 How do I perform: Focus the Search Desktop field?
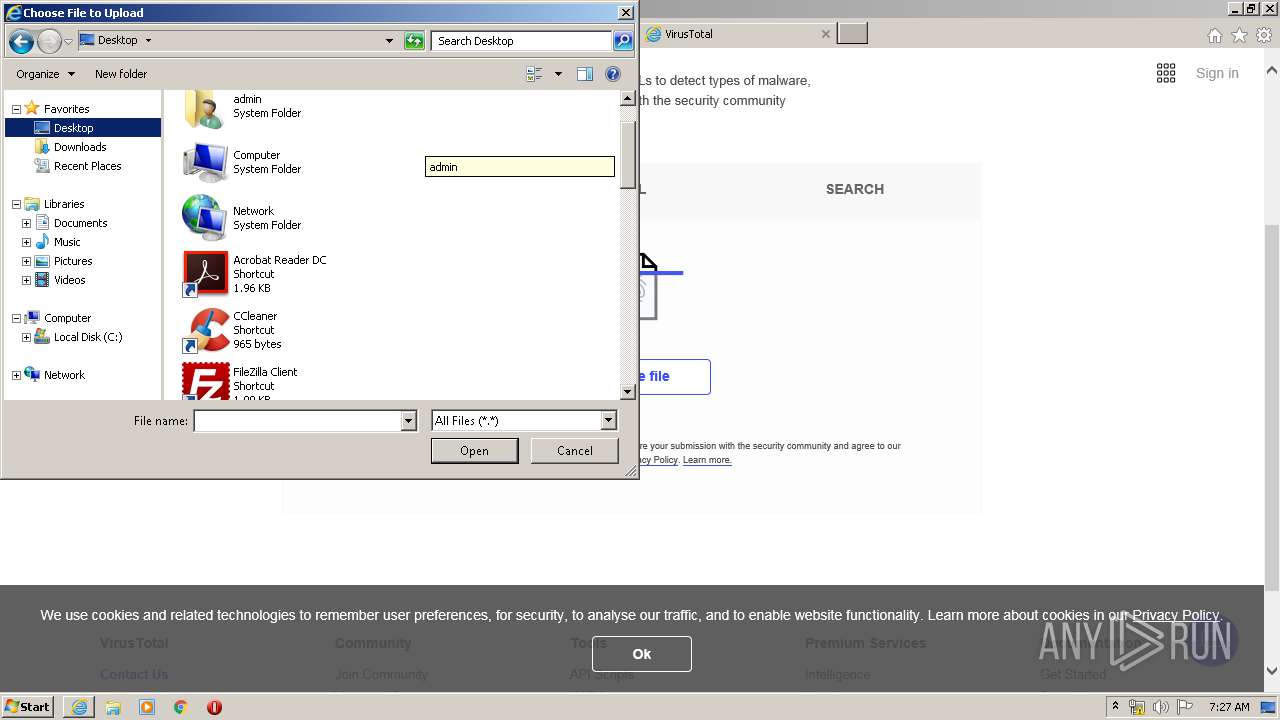click(522, 41)
